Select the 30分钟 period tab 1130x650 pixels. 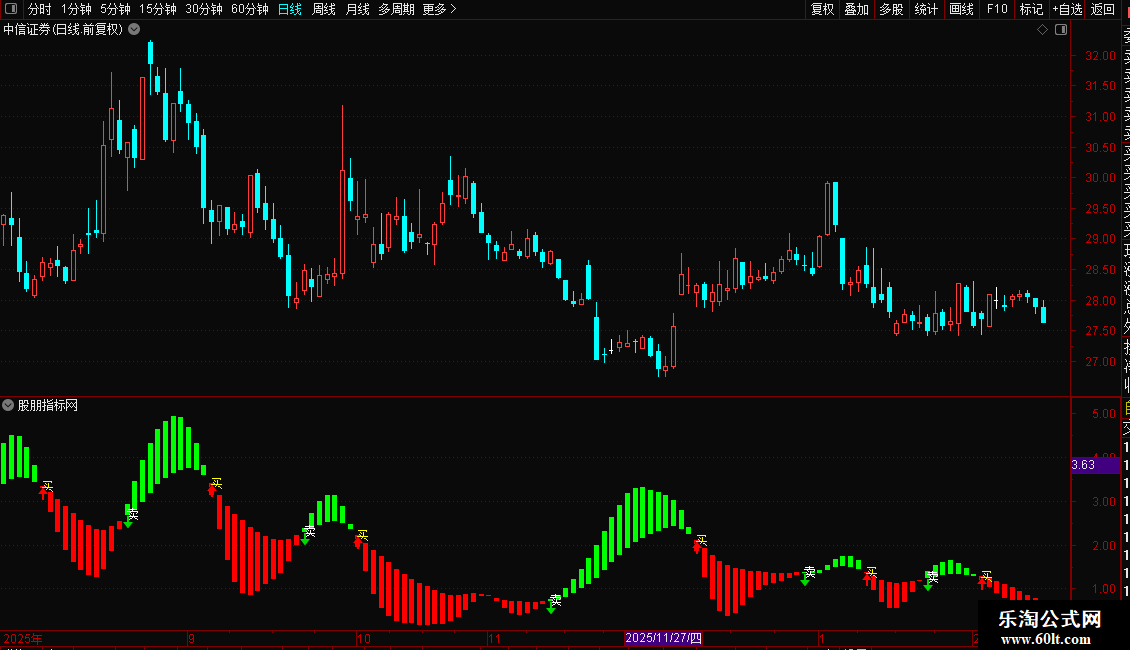coord(204,9)
